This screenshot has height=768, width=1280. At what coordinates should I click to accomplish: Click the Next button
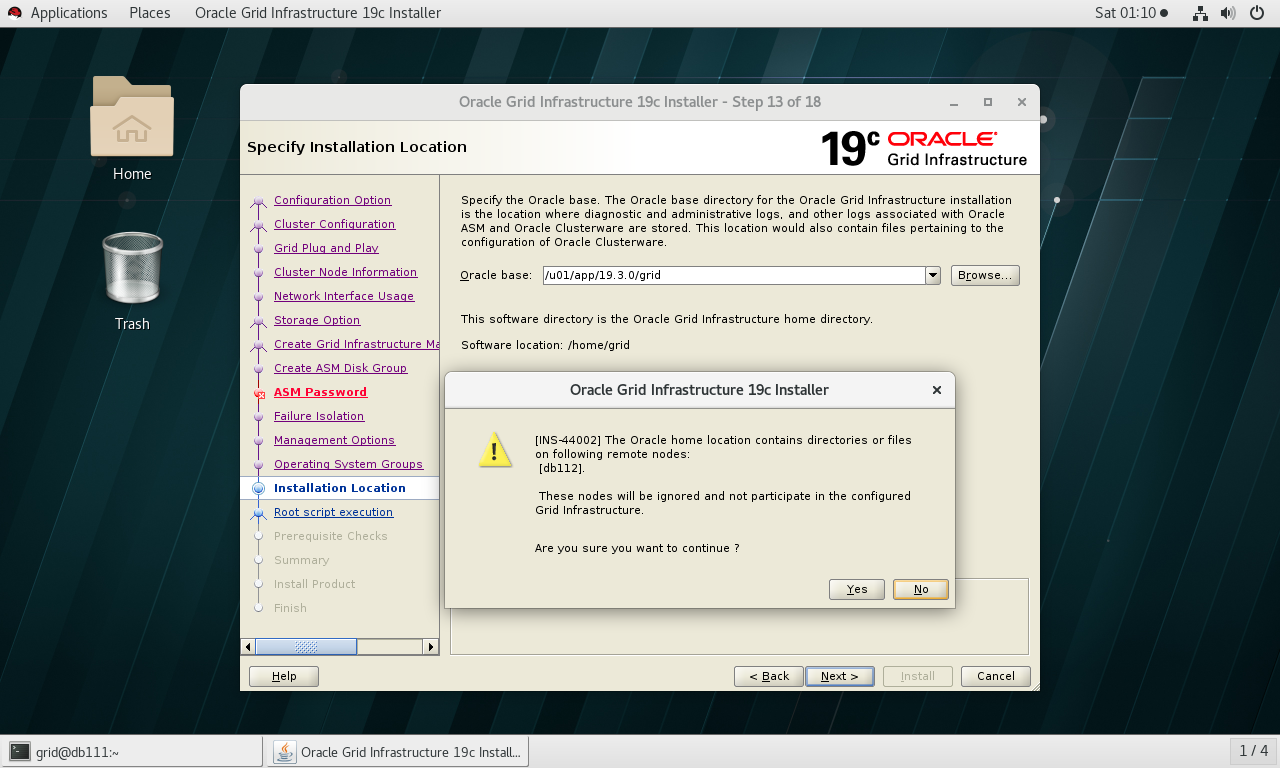click(840, 676)
